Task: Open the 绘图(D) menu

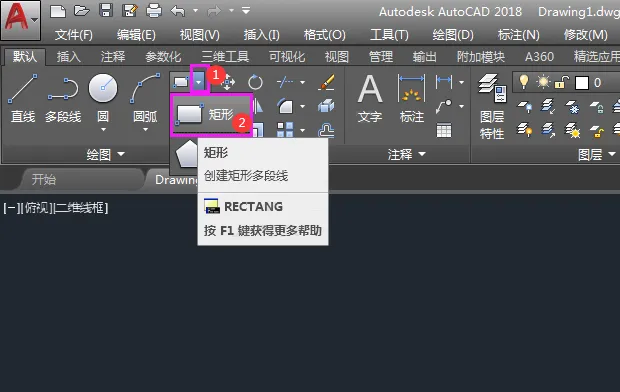Action: pos(453,35)
